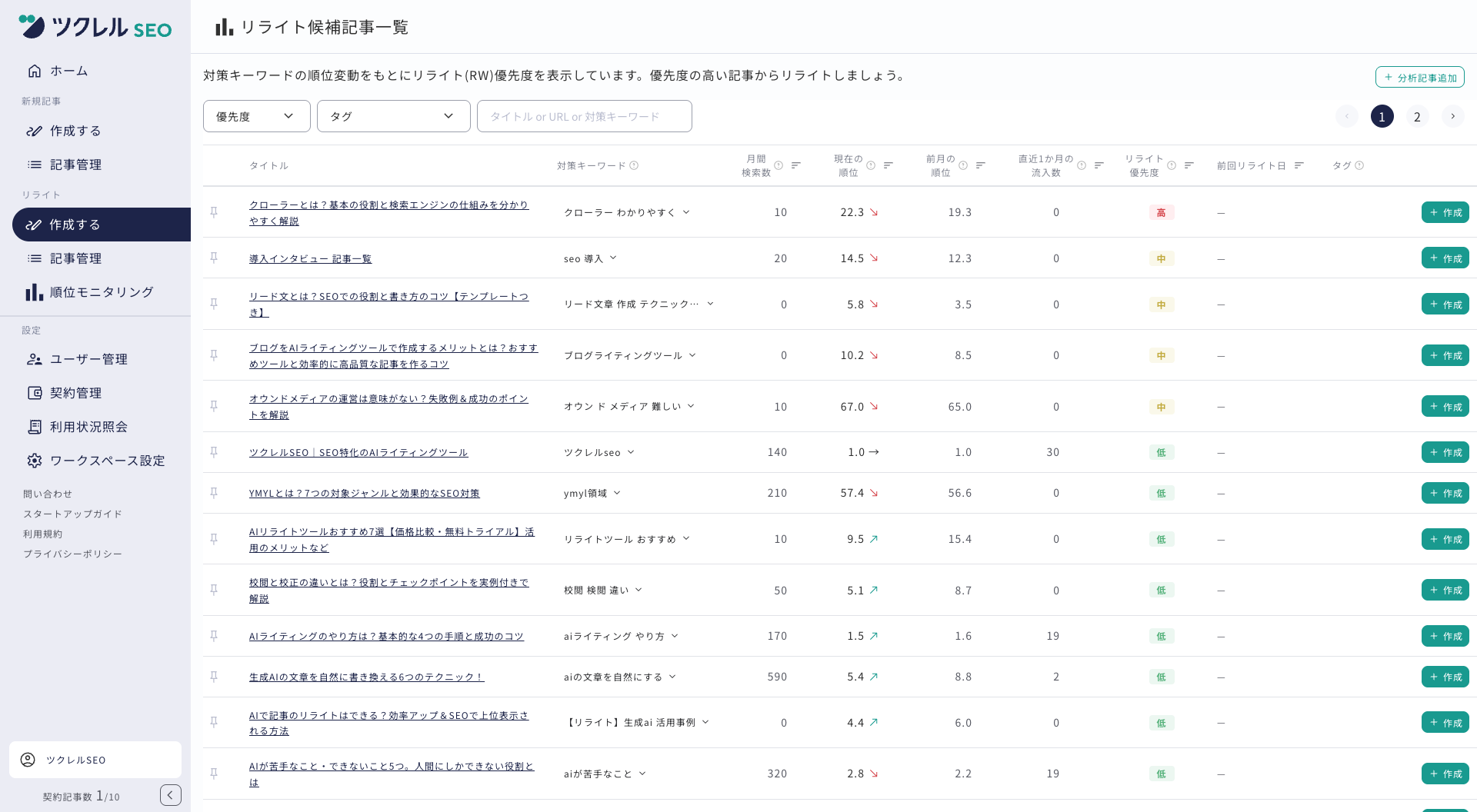This screenshot has height=812, width=1477.
Task: Show help for リライト優先度 column
Action: (1172, 165)
